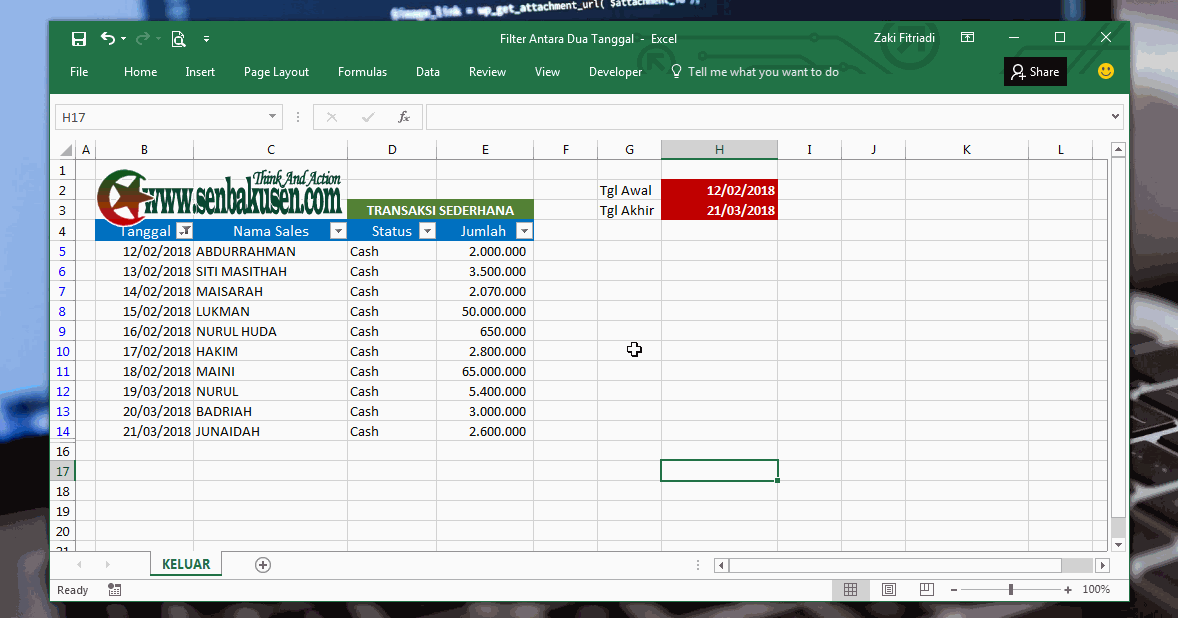The width and height of the screenshot is (1178, 618).
Task: Click the Cancel X icon in formula bar
Action: (x=331, y=117)
